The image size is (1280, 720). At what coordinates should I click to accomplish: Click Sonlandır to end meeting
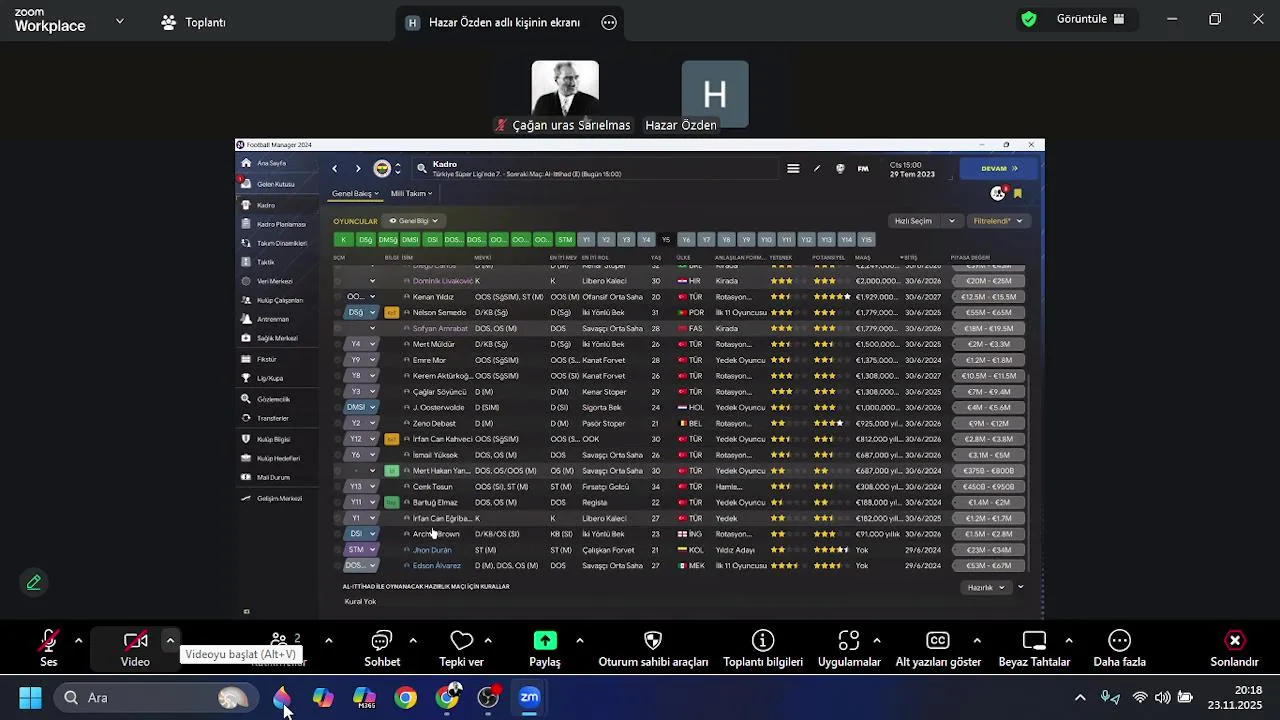pyautogui.click(x=1235, y=648)
